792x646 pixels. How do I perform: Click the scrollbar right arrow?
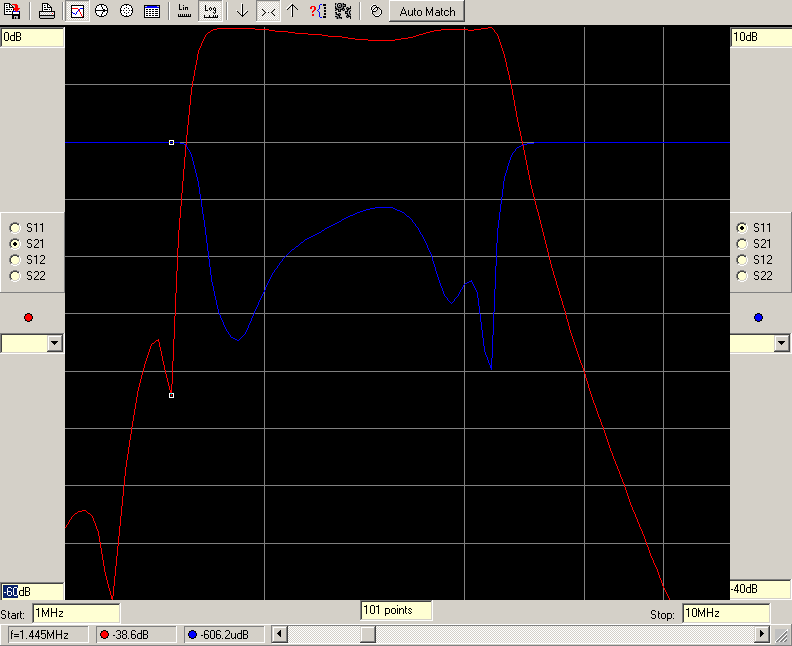pyautogui.click(x=762, y=634)
